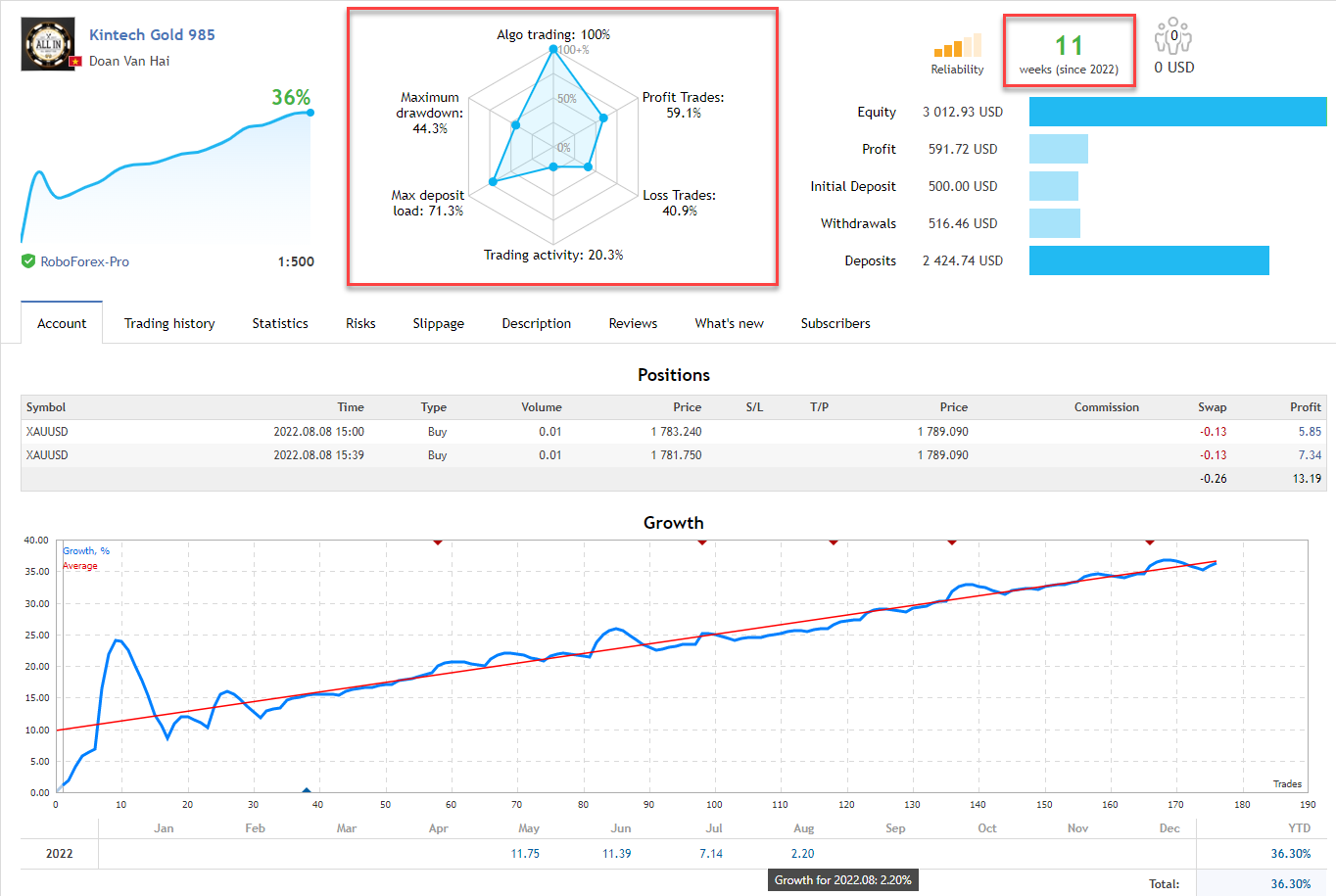Sort positions by Volume column header

pyautogui.click(x=542, y=407)
